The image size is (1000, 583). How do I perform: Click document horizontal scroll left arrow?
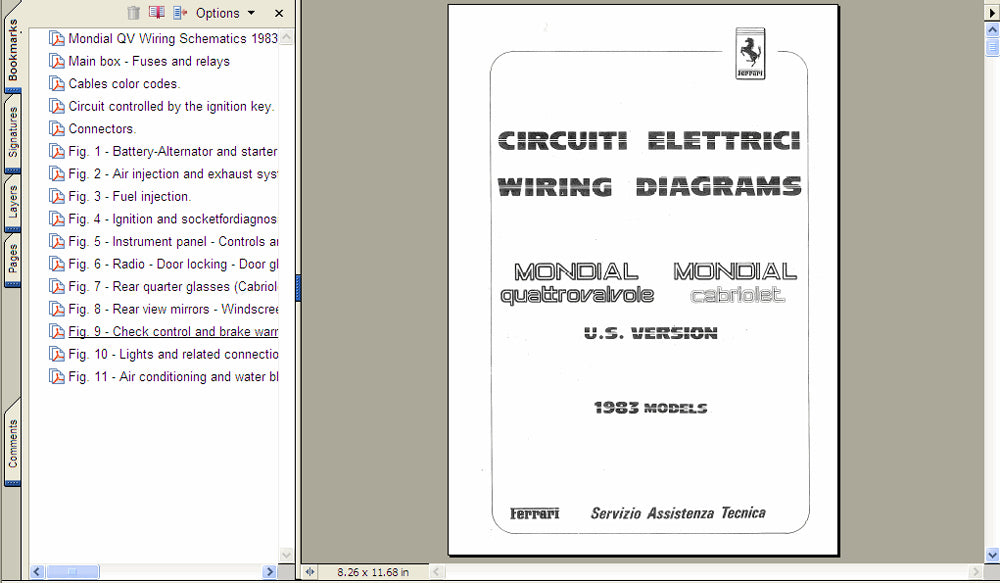[x=437, y=572]
